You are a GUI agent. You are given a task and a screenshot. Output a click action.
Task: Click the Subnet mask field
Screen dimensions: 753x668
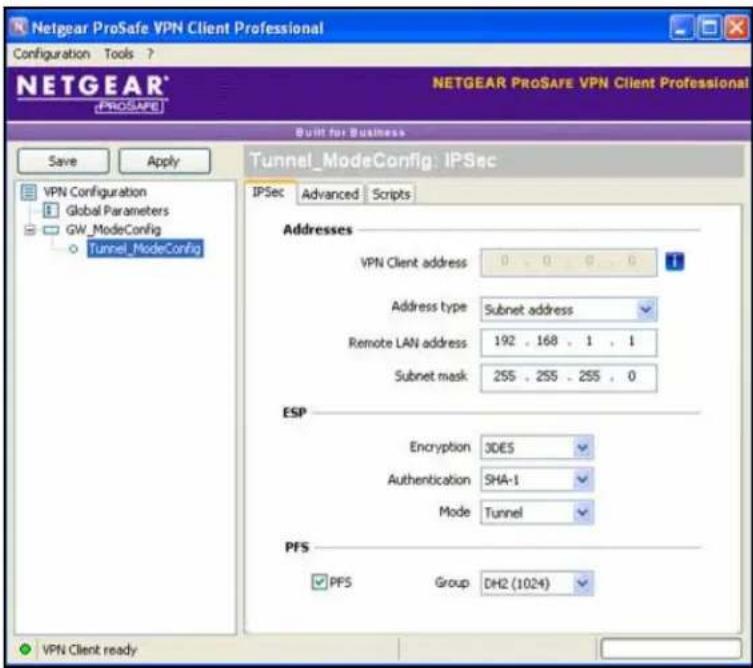[569, 377]
